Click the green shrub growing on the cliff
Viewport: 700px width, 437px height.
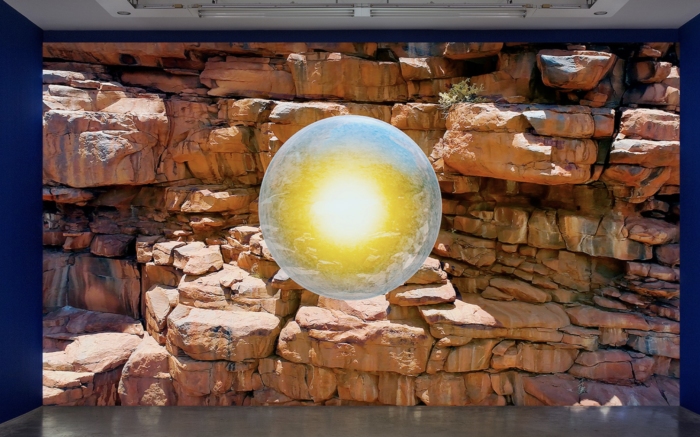(x=459, y=93)
